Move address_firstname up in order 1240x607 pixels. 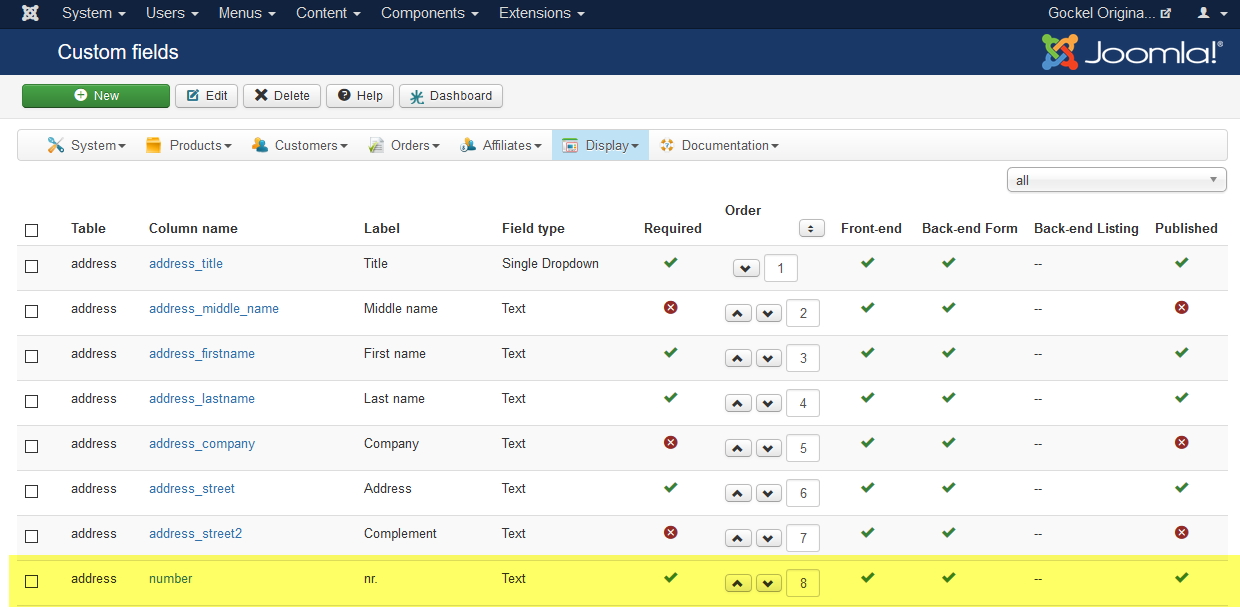click(x=737, y=359)
